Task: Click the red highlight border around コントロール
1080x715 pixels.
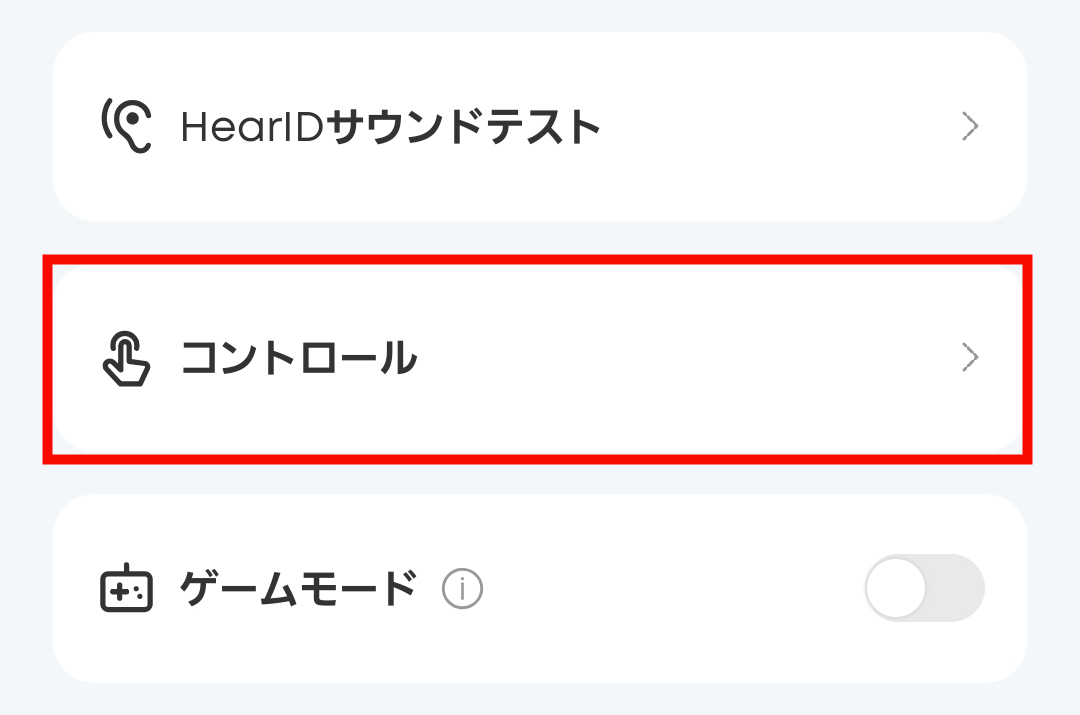Action: (x=537, y=259)
